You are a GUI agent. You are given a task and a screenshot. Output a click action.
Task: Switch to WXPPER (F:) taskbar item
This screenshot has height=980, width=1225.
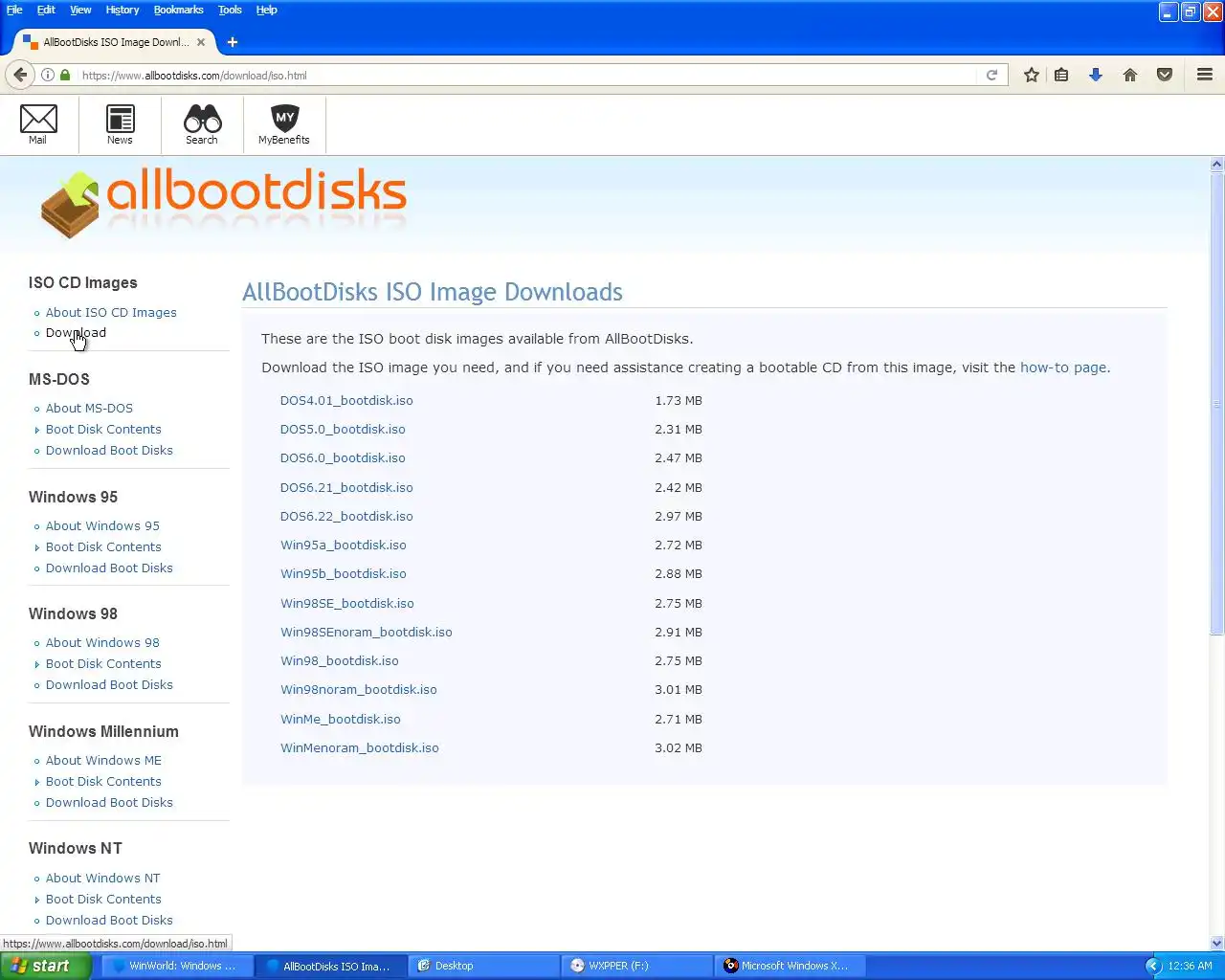click(636, 966)
